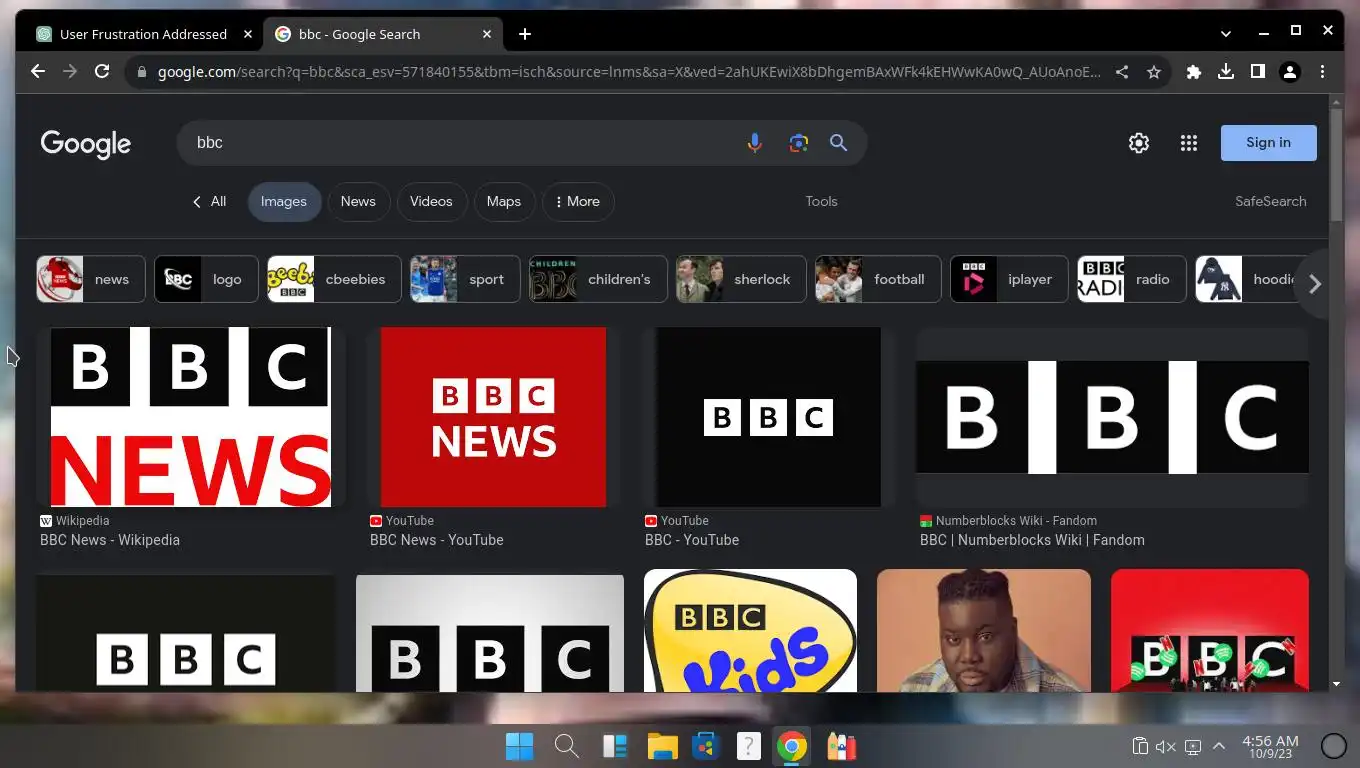Open the Windows Start menu

point(519,746)
